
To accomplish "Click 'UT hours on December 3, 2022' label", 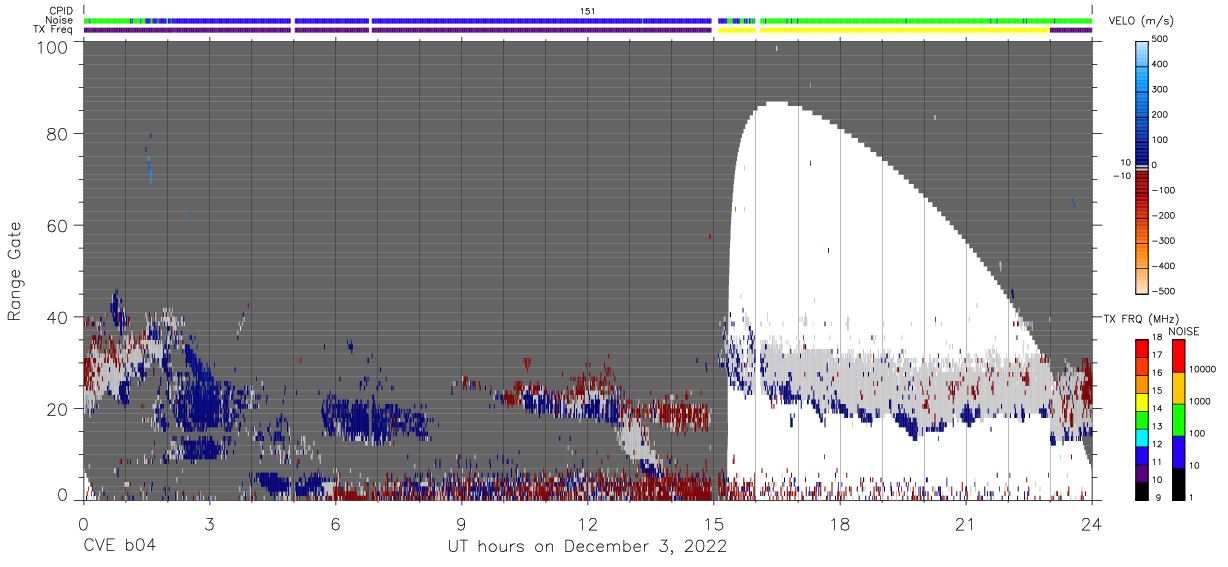I will click(586, 546).
